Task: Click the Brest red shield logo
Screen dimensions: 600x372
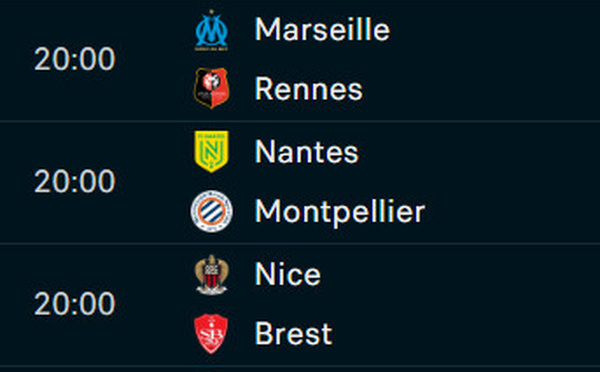Action: click(x=211, y=334)
